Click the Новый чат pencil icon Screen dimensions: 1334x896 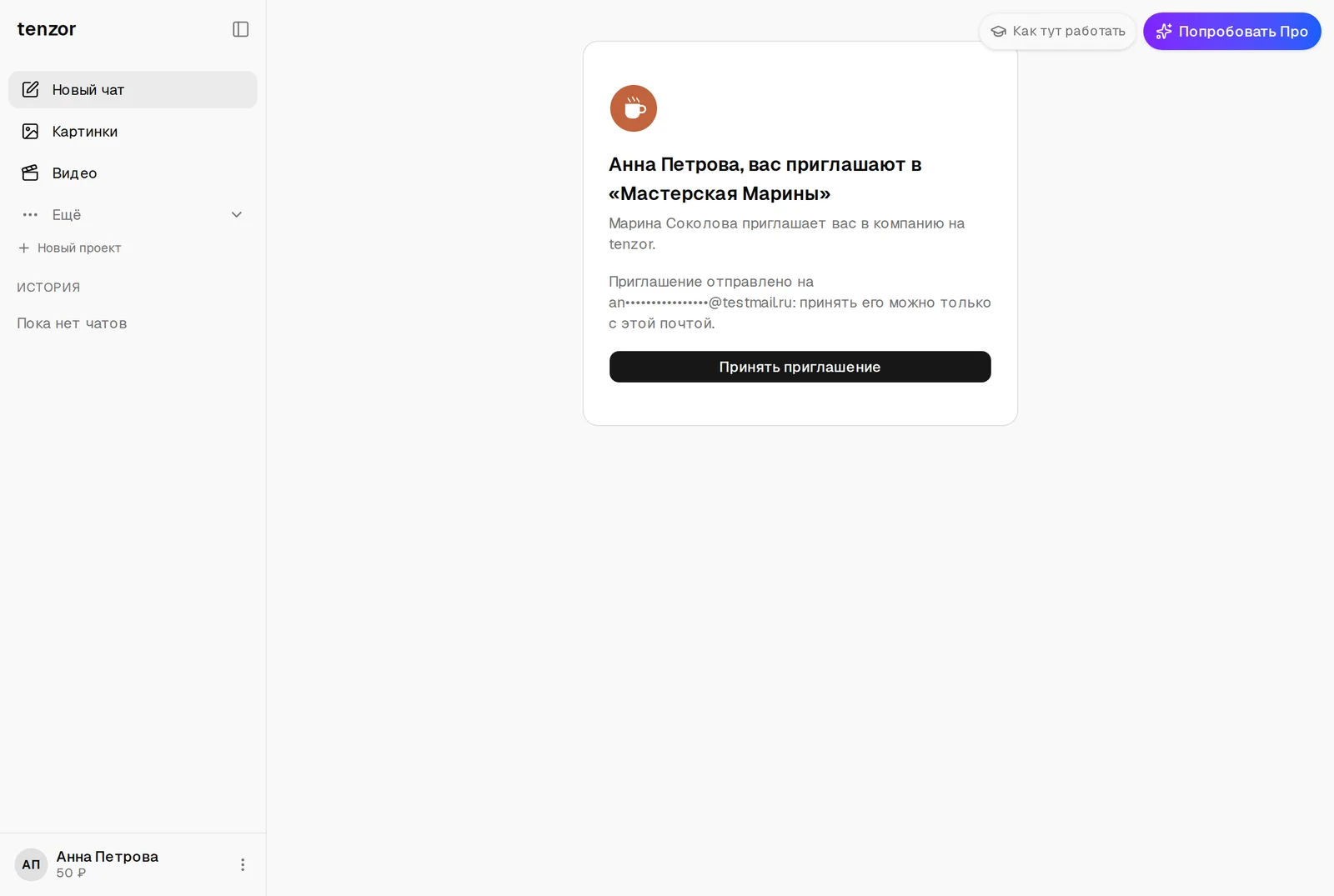pos(30,89)
